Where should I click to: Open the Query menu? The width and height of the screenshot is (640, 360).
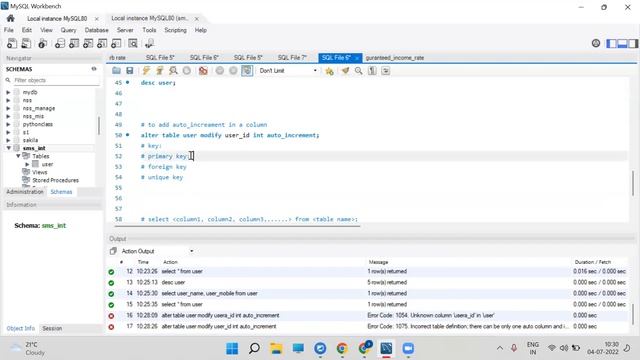coord(68,30)
